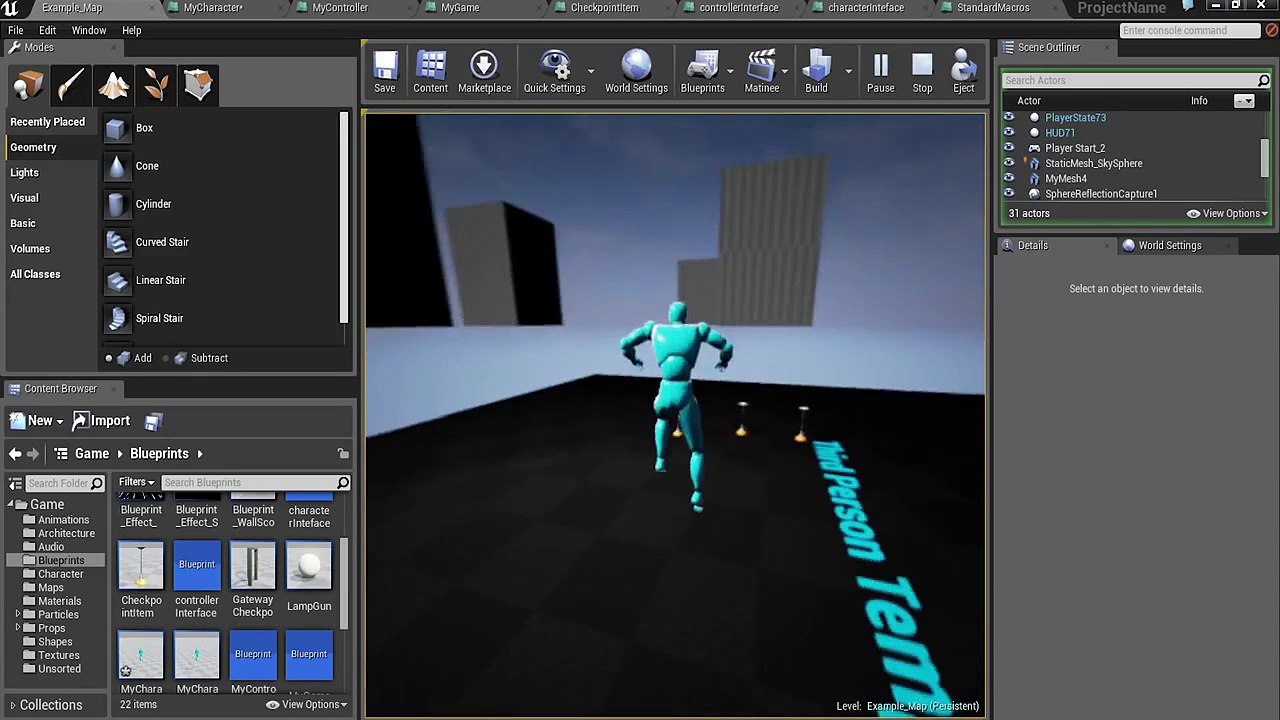The height and width of the screenshot is (720, 1280).
Task: Pause the simulation with the Pause button
Action: point(881,72)
